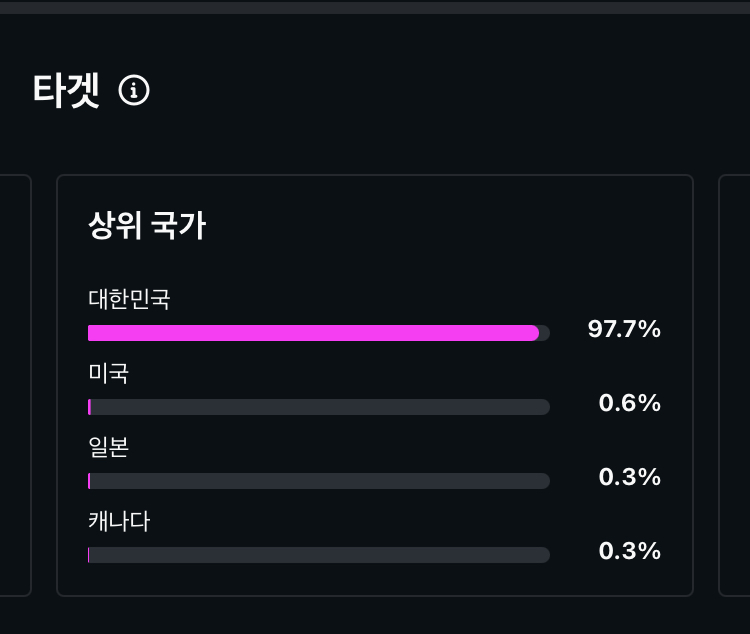Image resolution: width=750 pixels, height=634 pixels.
Task: Select the 상위 국가 card title
Action: point(147,226)
